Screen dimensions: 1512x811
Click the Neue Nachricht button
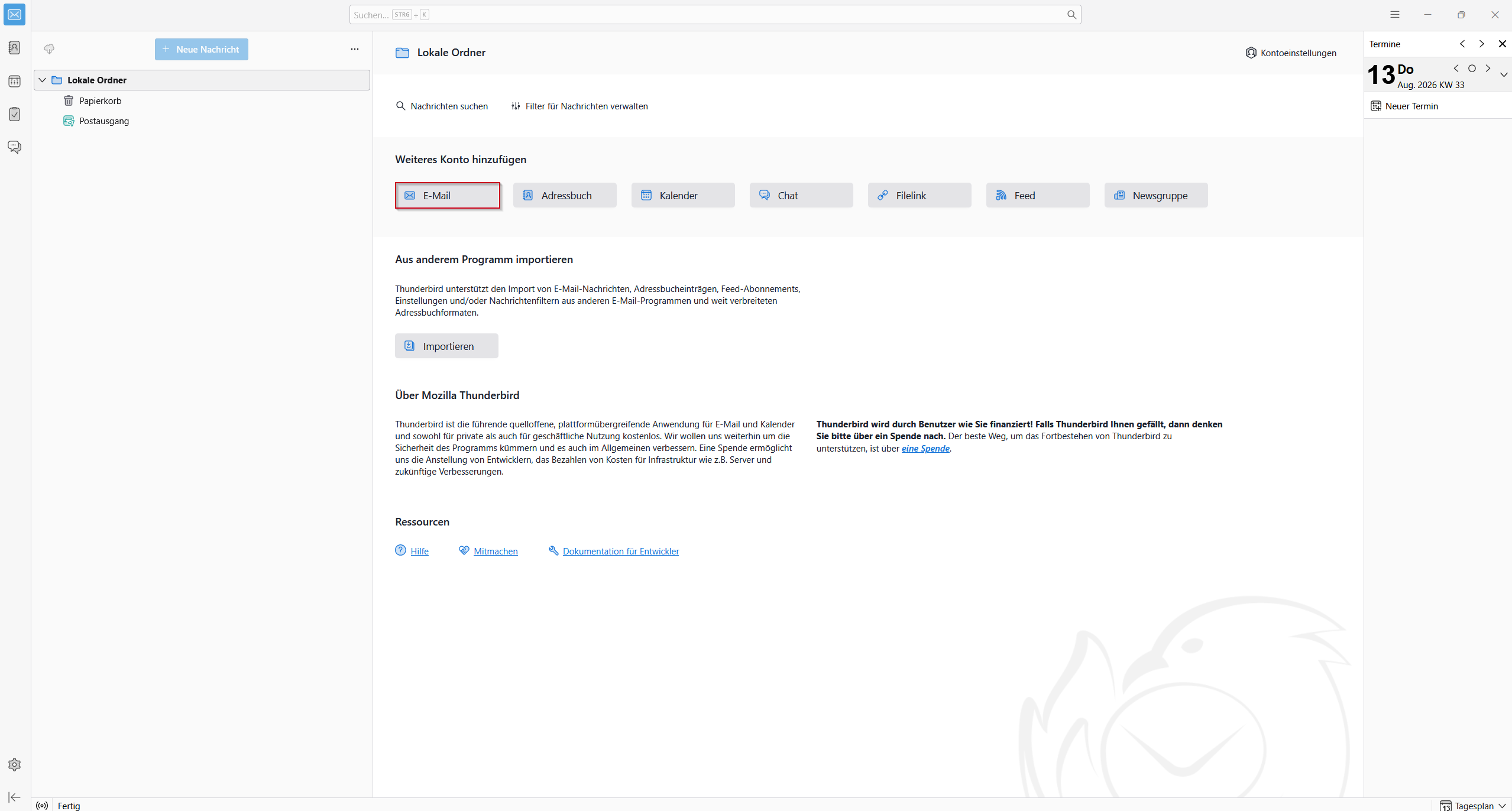click(x=202, y=50)
